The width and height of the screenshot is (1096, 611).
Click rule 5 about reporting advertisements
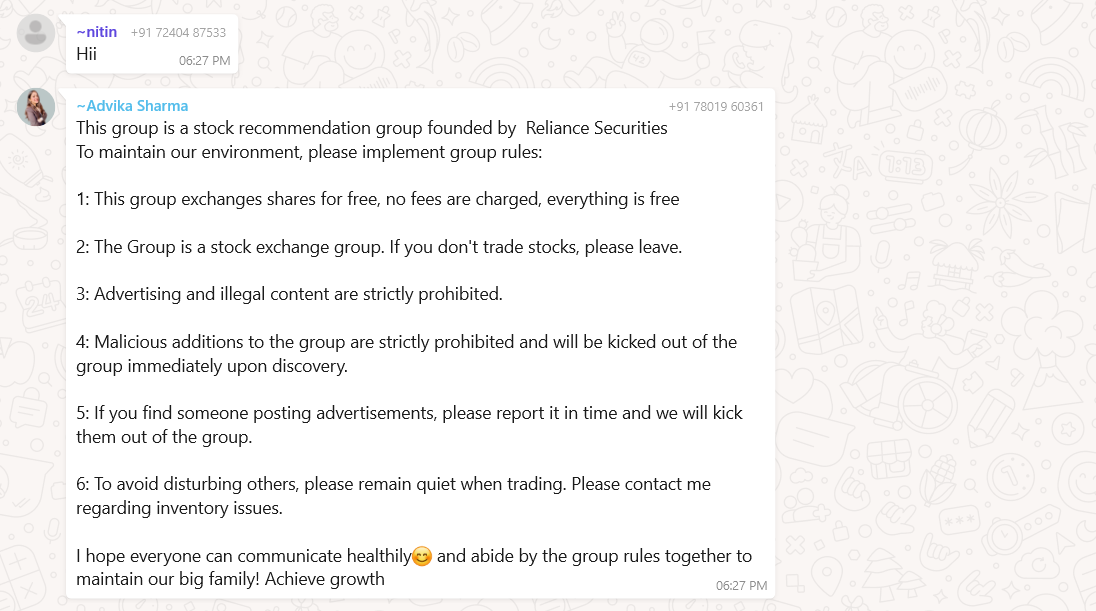click(x=409, y=413)
